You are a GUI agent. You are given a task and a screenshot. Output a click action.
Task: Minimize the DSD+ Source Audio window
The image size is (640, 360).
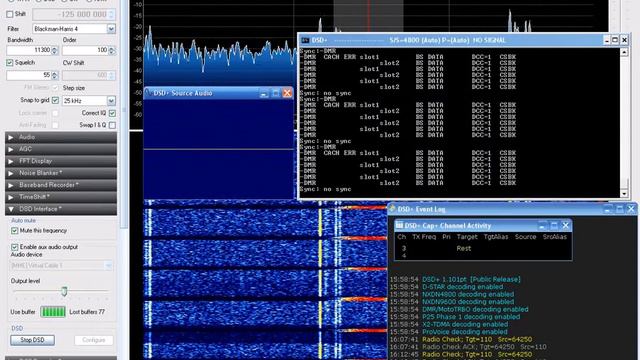click(264, 93)
